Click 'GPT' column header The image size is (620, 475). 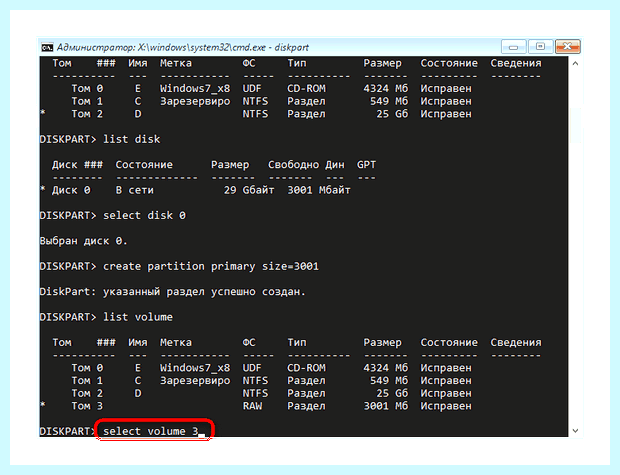[x=367, y=165]
